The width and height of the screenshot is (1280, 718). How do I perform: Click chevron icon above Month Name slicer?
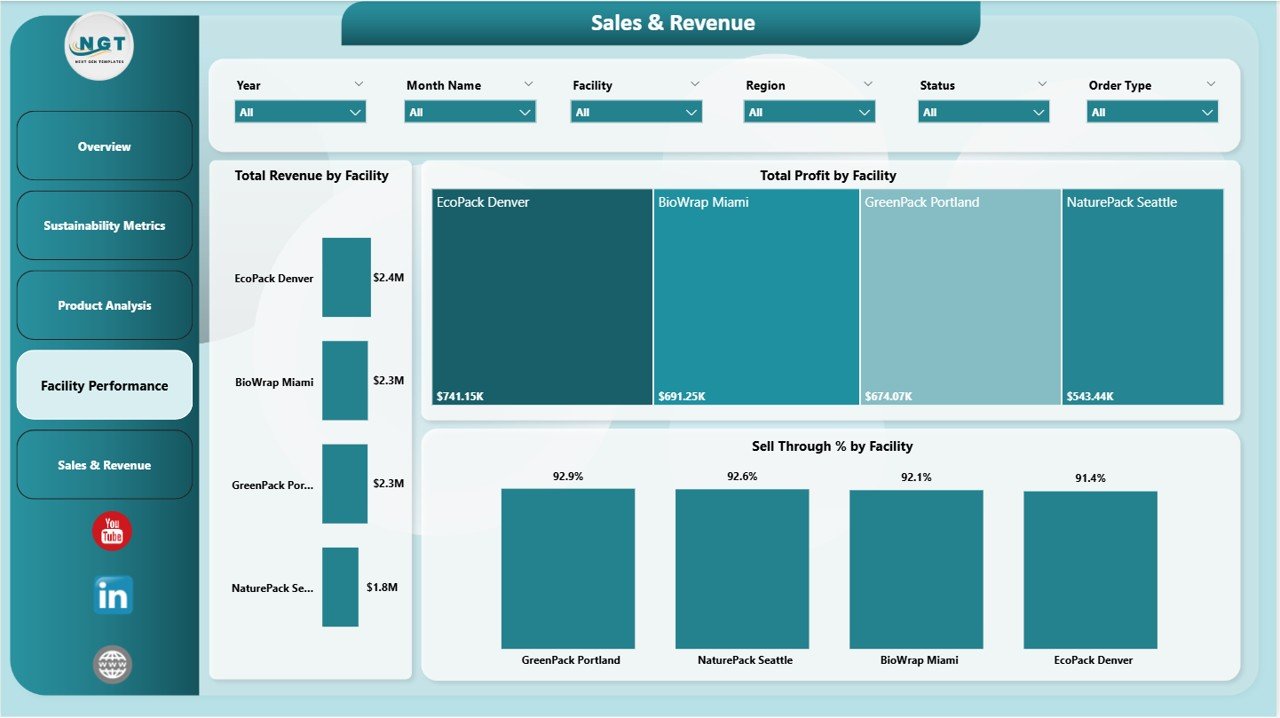tap(529, 85)
